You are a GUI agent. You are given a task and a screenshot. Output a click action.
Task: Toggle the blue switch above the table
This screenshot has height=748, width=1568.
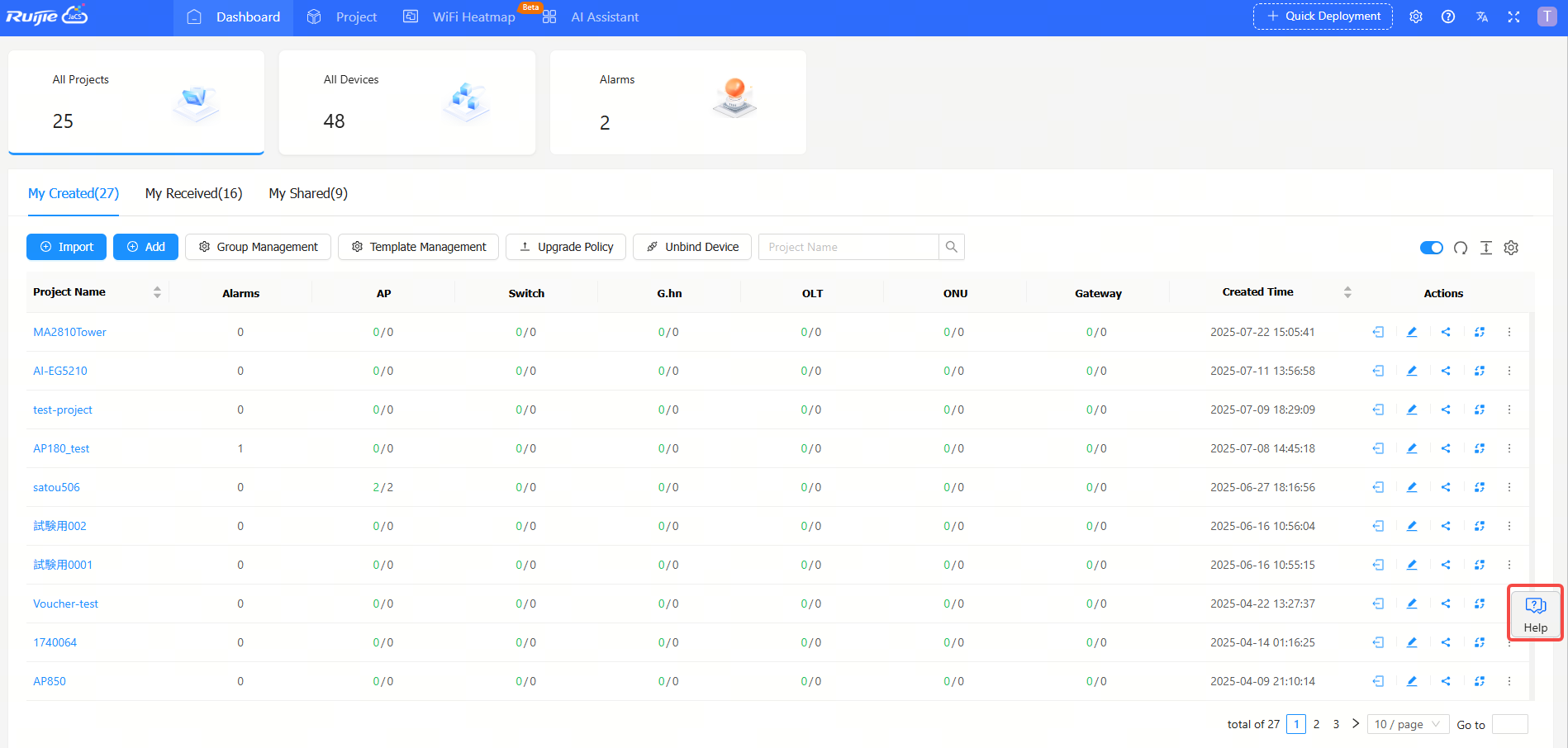pyautogui.click(x=1432, y=248)
